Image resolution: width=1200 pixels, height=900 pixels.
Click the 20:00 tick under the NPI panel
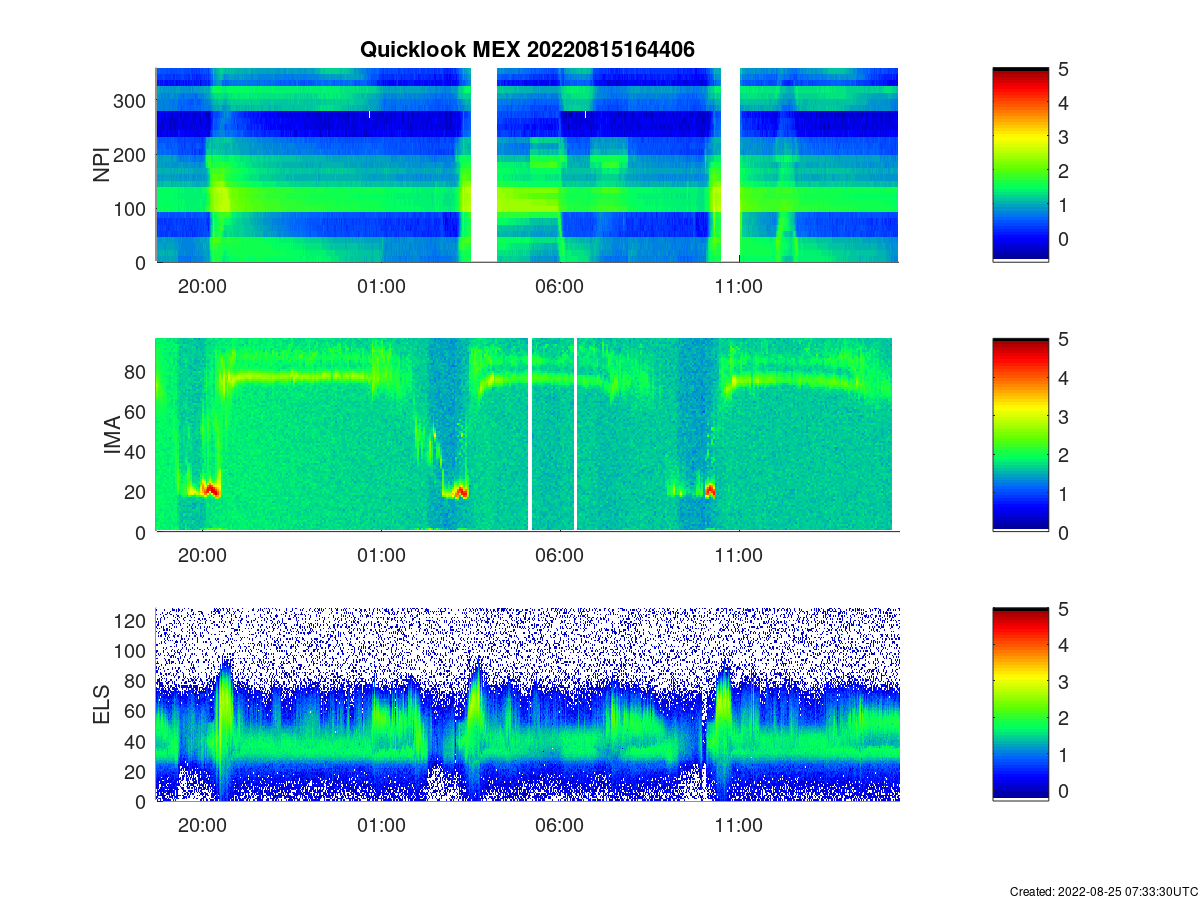202,286
